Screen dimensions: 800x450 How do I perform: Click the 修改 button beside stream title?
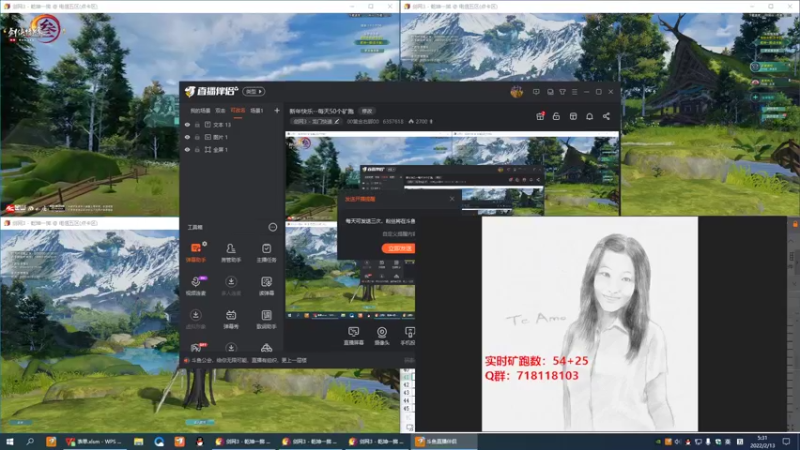(367, 111)
